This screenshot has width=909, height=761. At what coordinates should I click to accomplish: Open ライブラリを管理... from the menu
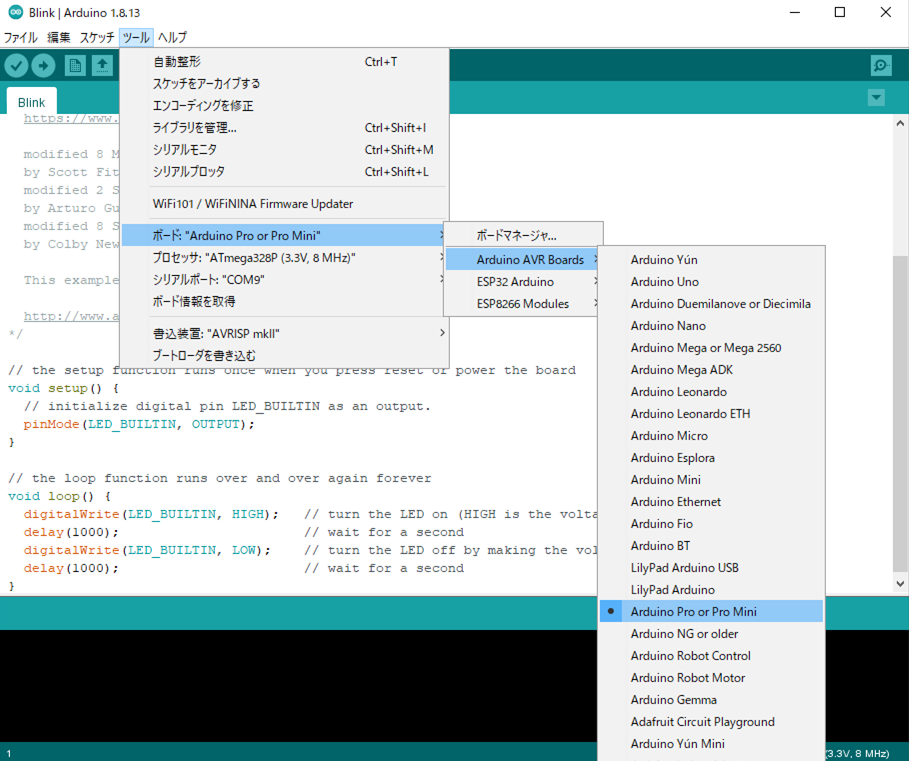[284, 128]
